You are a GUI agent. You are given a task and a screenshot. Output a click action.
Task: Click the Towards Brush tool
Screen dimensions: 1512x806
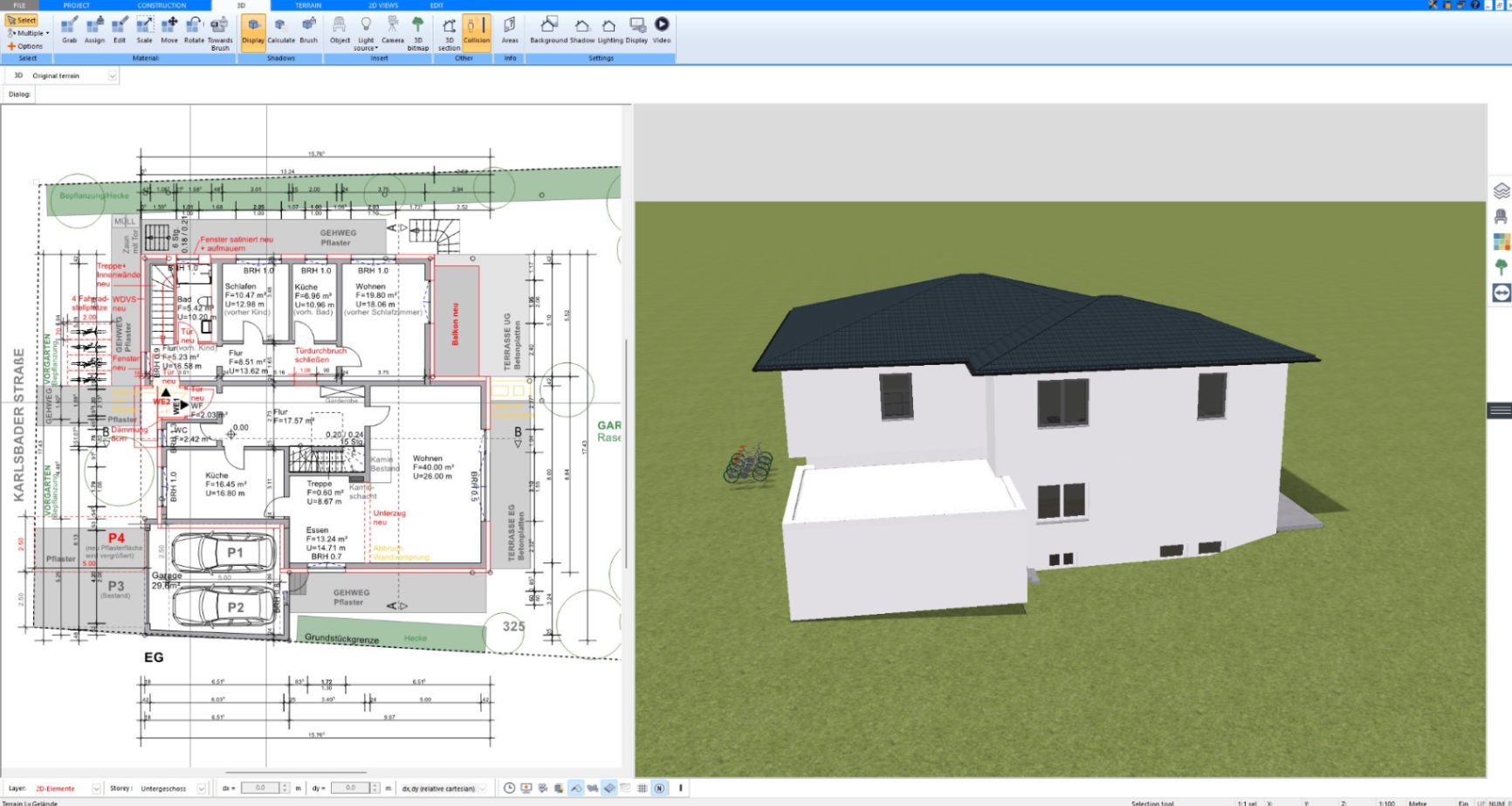click(220, 33)
